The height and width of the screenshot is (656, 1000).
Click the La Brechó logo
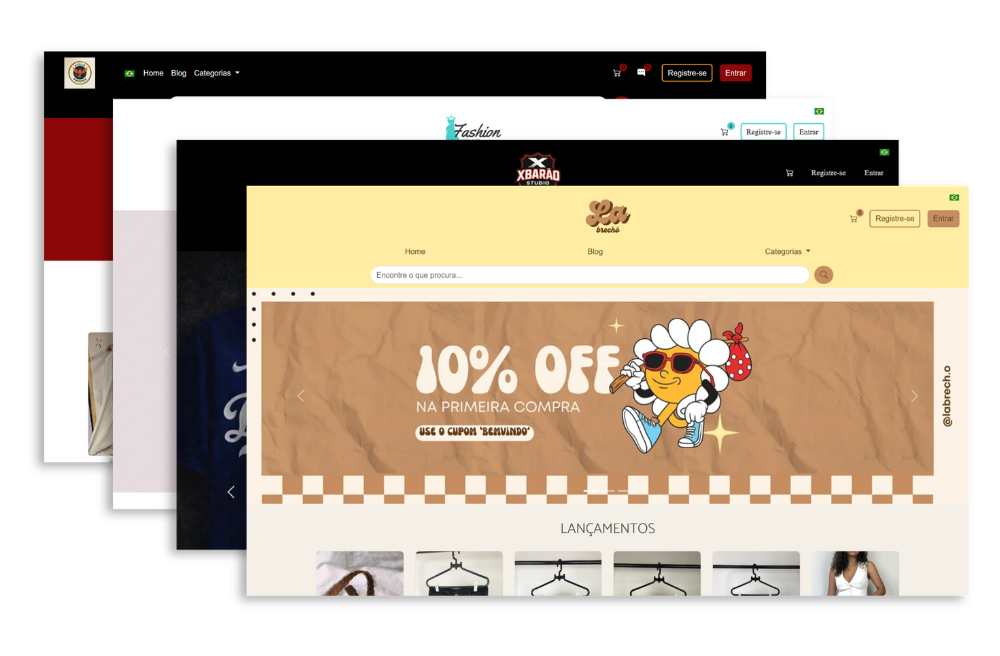point(607,216)
